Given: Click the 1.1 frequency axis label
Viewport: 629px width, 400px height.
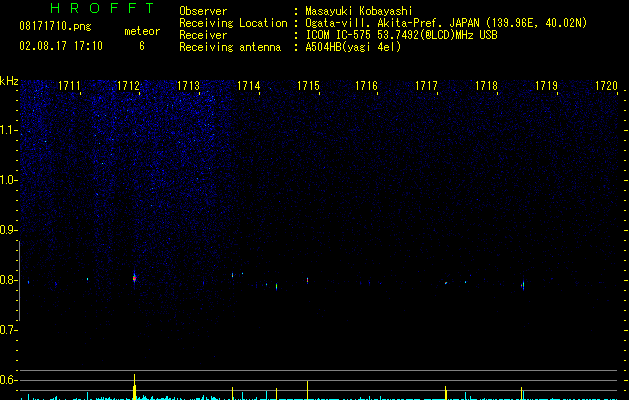Looking at the screenshot, I should click(9, 130).
